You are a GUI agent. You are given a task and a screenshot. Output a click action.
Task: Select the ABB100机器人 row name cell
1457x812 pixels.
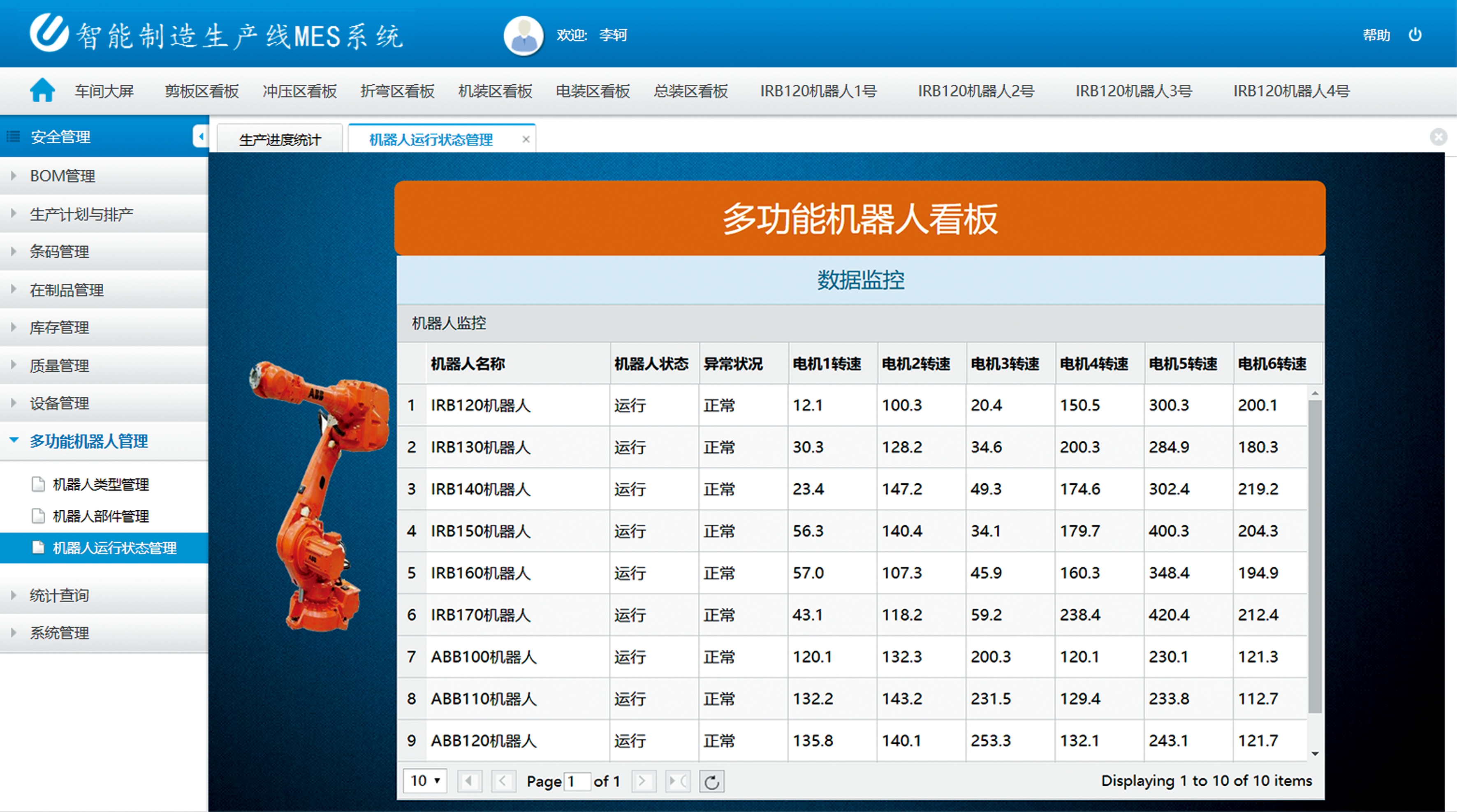pos(518,657)
